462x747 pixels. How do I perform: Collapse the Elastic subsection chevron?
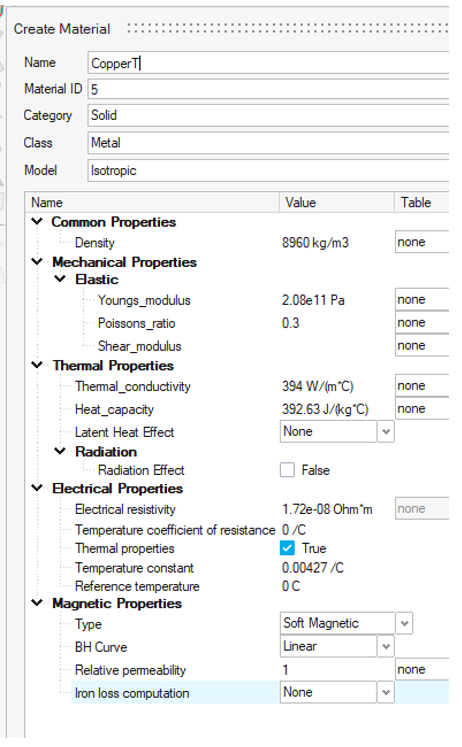(x=60, y=279)
